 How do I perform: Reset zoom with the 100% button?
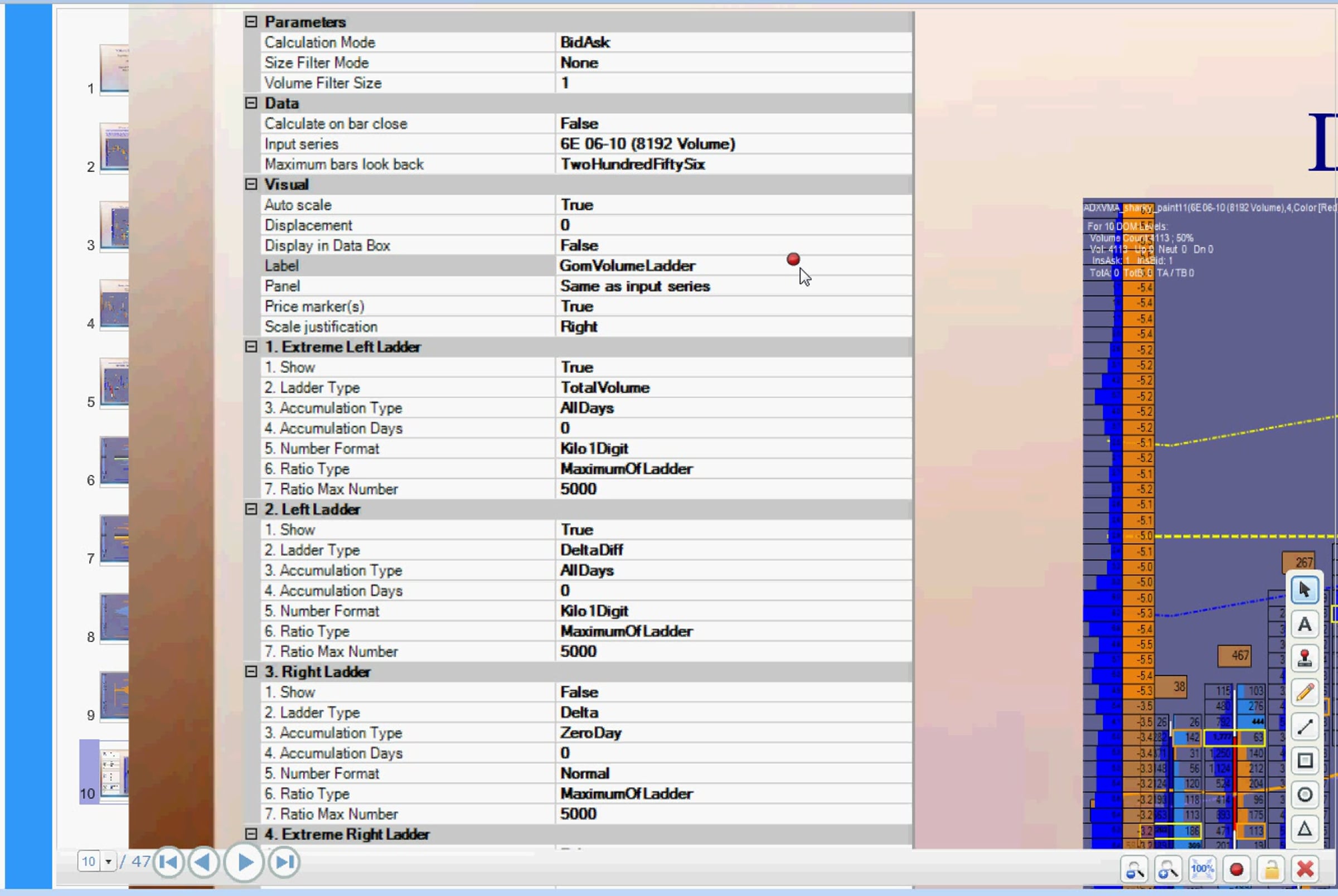[1202, 870]
